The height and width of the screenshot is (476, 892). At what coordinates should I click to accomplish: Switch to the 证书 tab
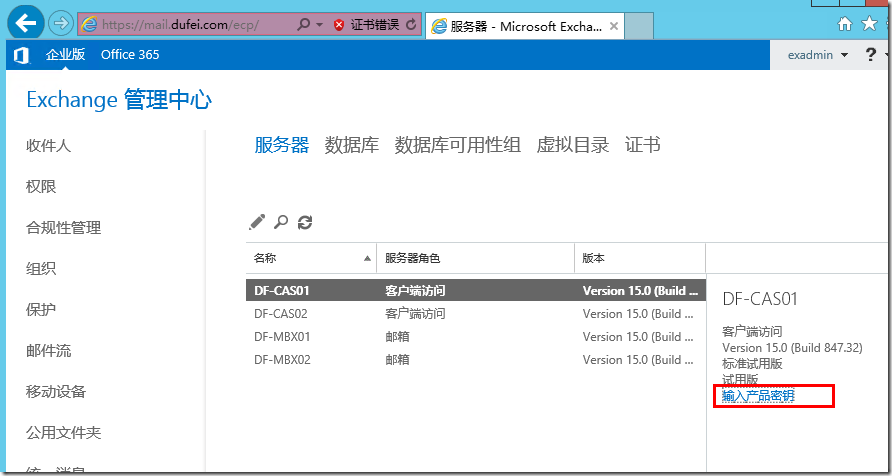pos(643,145)
